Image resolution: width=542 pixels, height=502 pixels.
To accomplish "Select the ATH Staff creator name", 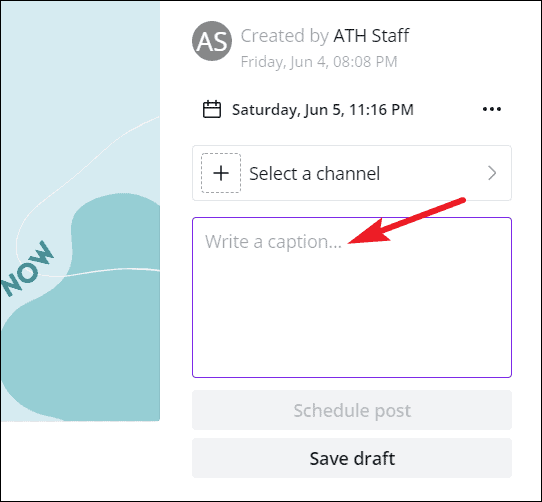I will [x=371, y=35].
